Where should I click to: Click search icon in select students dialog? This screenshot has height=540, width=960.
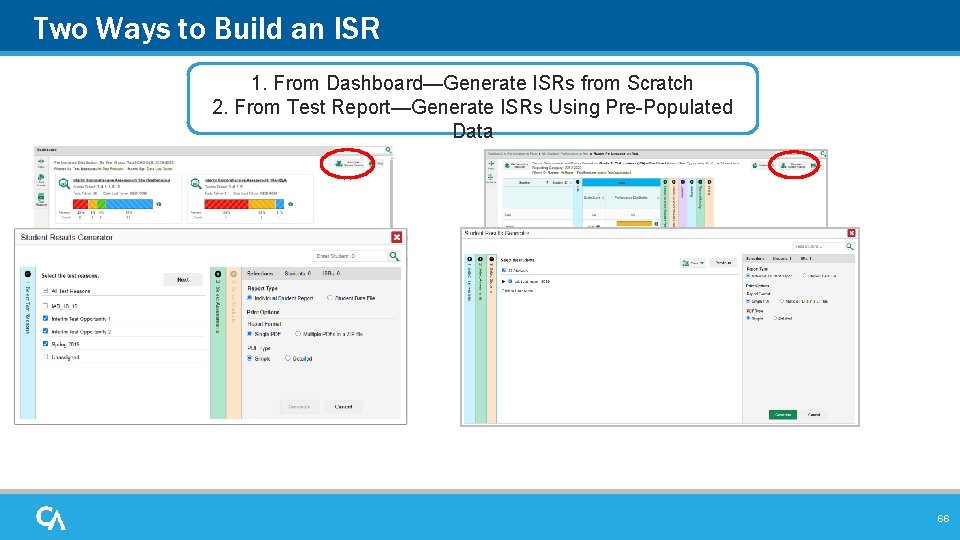(x=849, y=246)
